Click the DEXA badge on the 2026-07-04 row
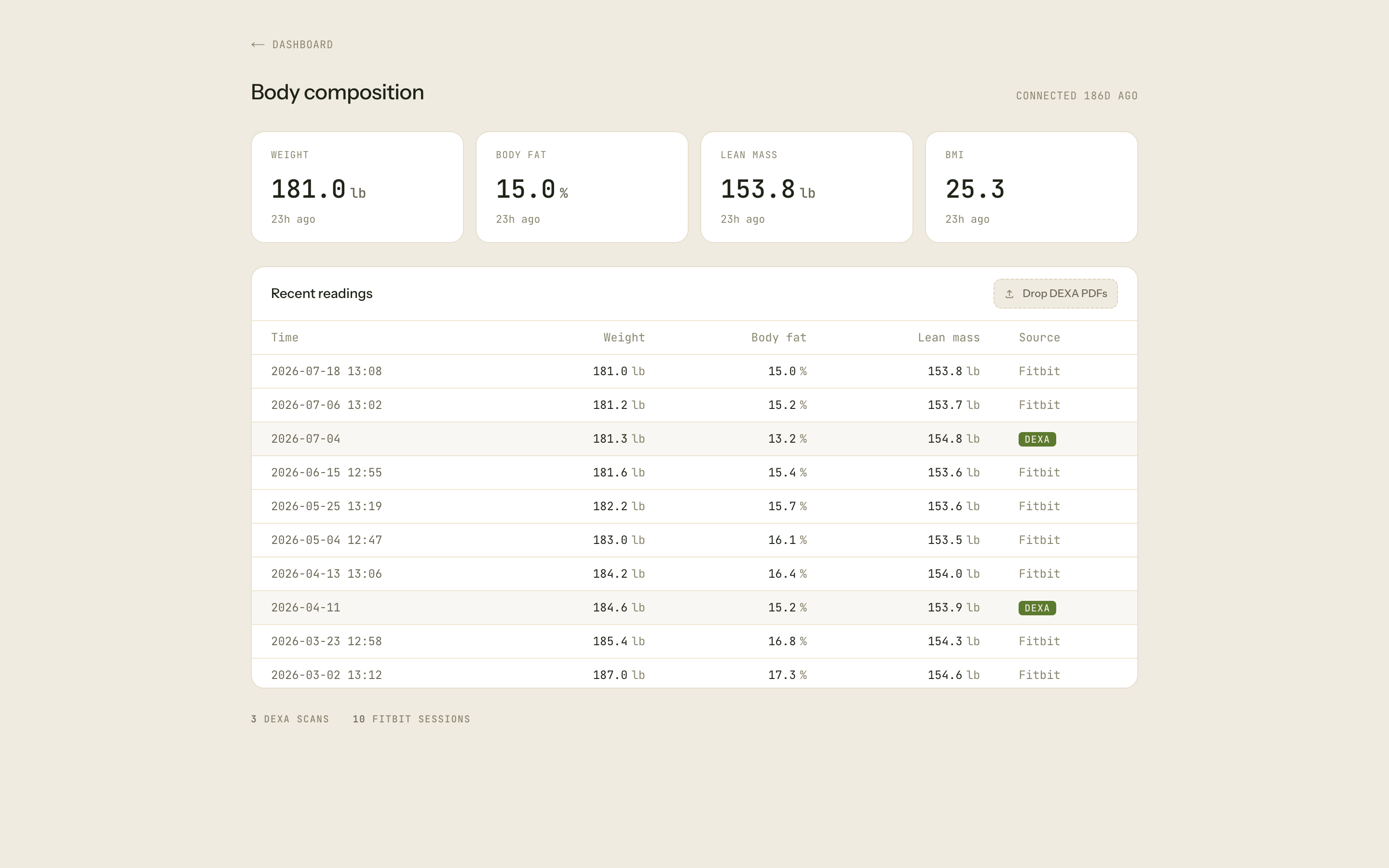The image size is (1389, 868). pos(1037,439)
